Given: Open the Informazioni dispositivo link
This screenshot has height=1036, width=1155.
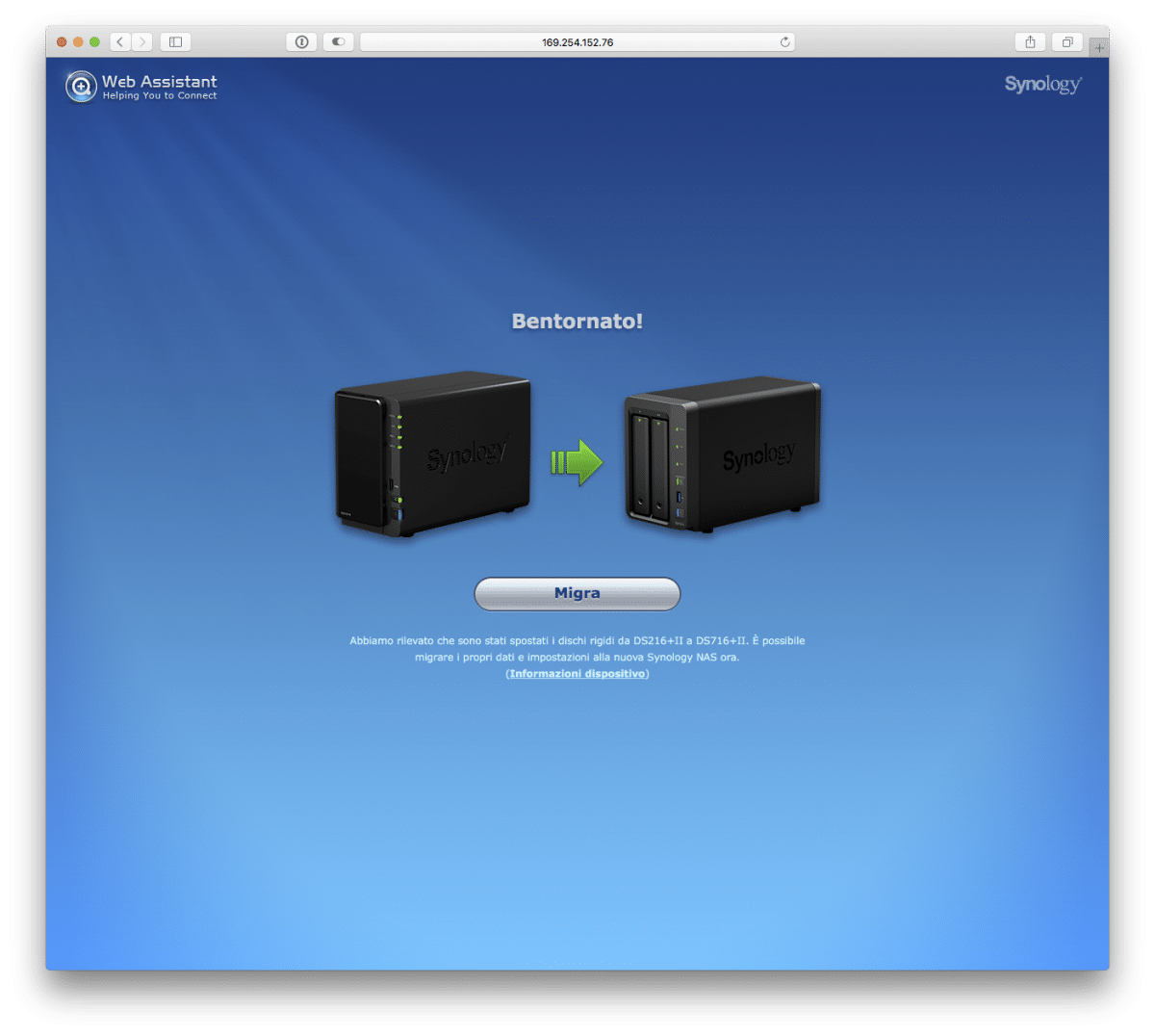Looking at the screenshot, I should [x=577, y=674].
